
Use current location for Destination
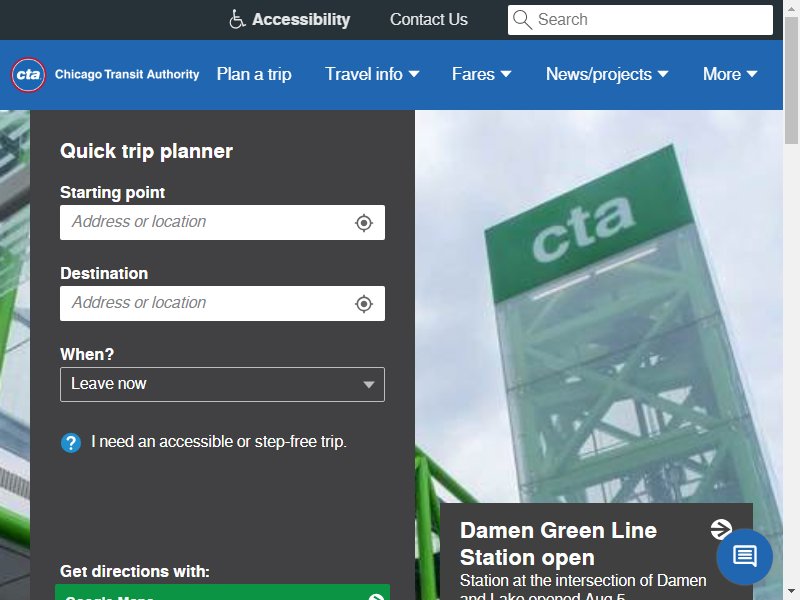pyautogui.click(x=364, y=304)
